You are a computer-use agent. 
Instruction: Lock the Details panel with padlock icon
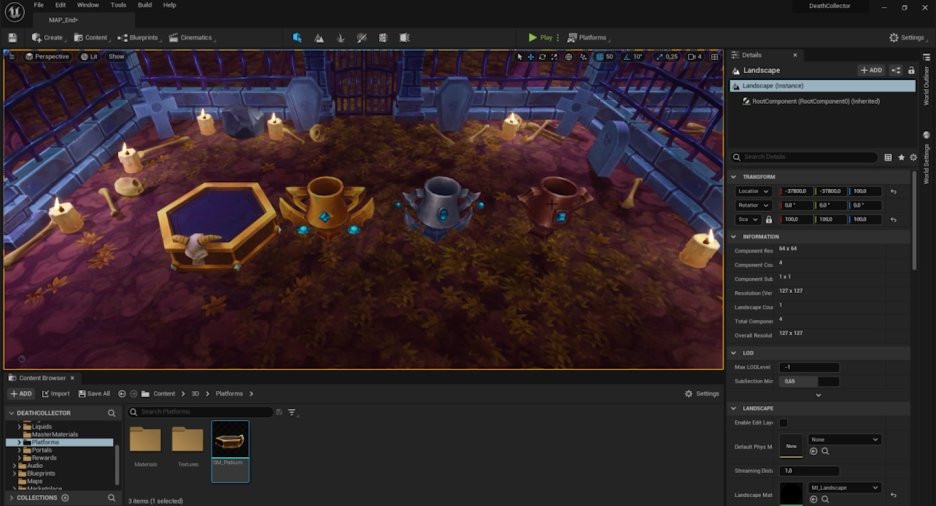click(x=911, y=70)
